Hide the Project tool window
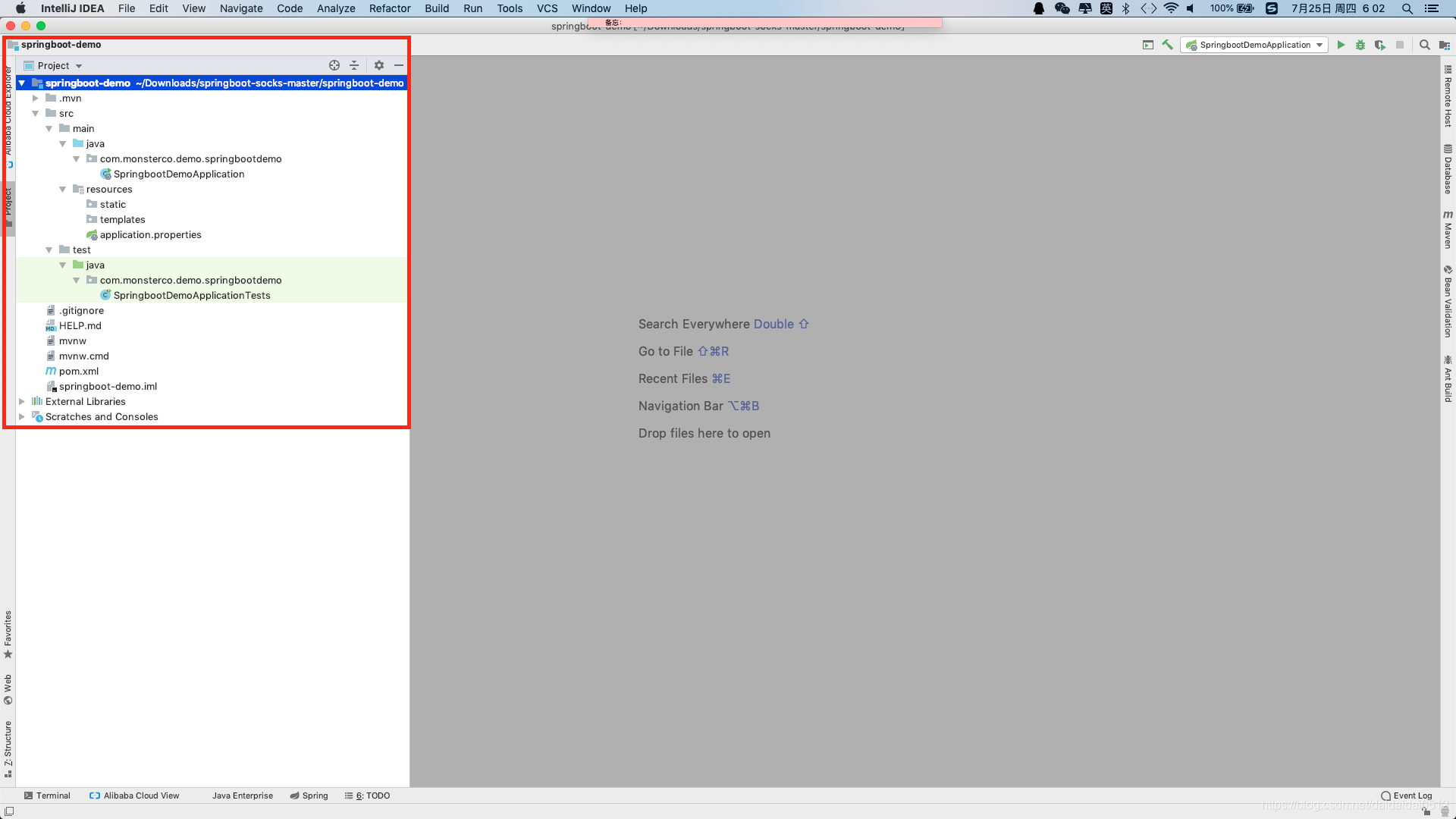This screenshot has width=1456, height=819. pos(399,65)
